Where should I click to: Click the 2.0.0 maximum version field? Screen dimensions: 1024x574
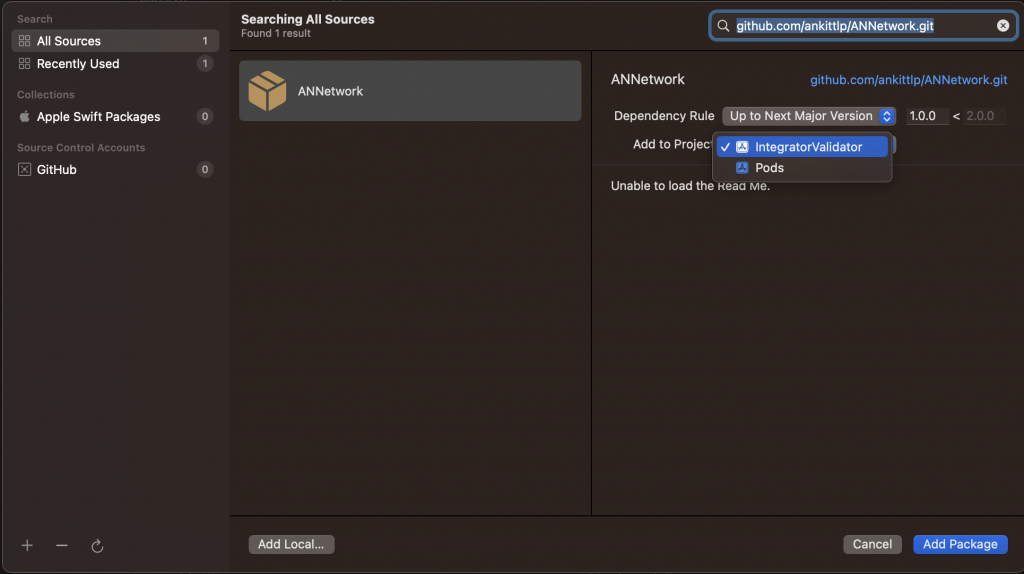(x=985, y=116)
